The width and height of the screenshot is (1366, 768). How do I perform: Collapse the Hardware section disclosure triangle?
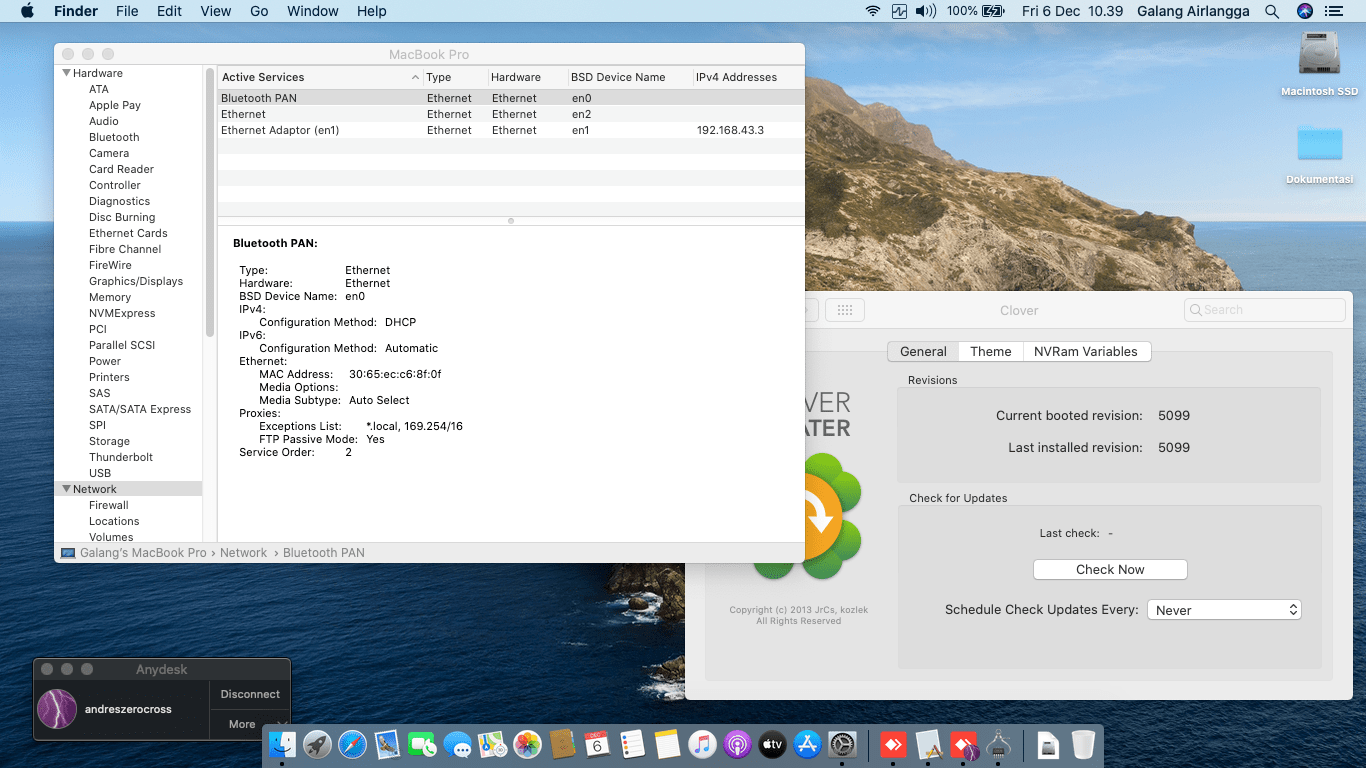66,73
